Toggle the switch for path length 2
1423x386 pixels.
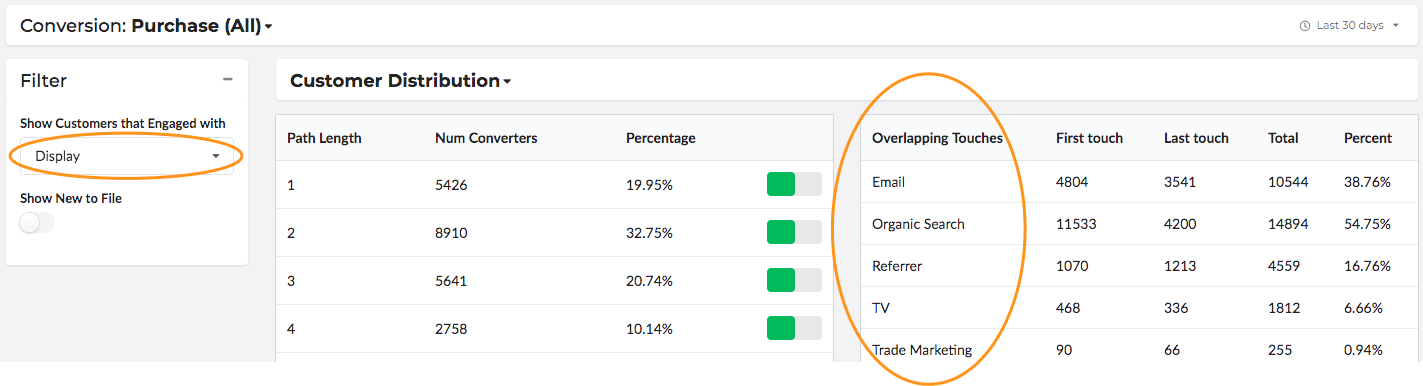(794, 233)
